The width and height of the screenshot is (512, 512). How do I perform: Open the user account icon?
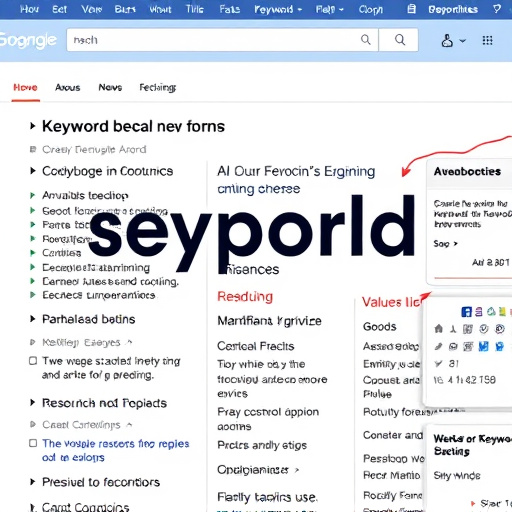(447, 41)
